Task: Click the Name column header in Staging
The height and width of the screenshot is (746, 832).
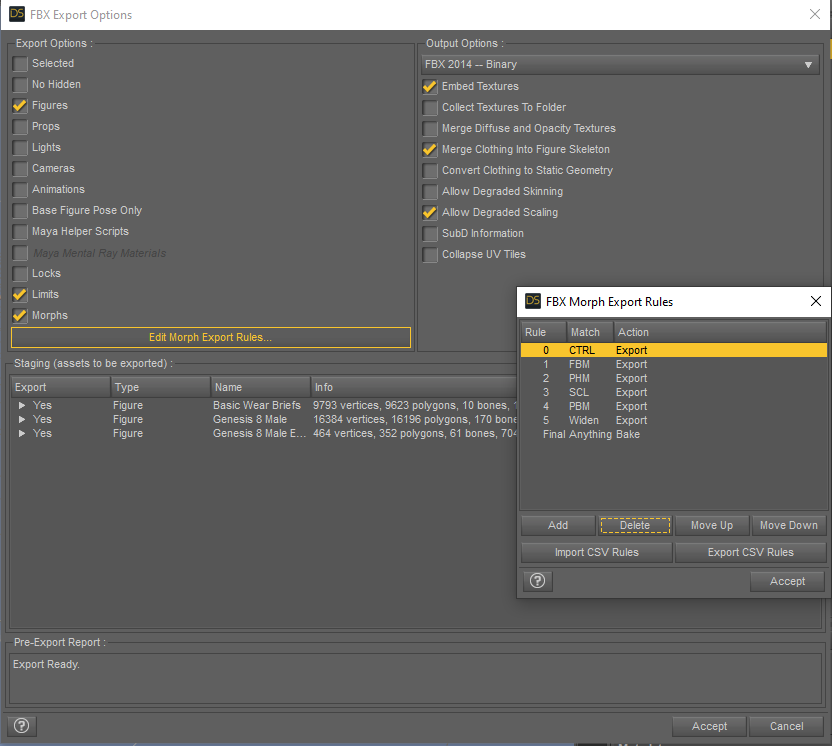Action: click(x=260, y=387)
